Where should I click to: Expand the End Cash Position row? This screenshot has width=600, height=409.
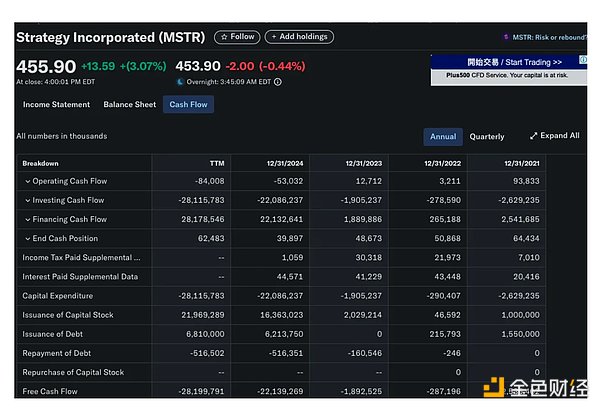click(x=28, y=238)
